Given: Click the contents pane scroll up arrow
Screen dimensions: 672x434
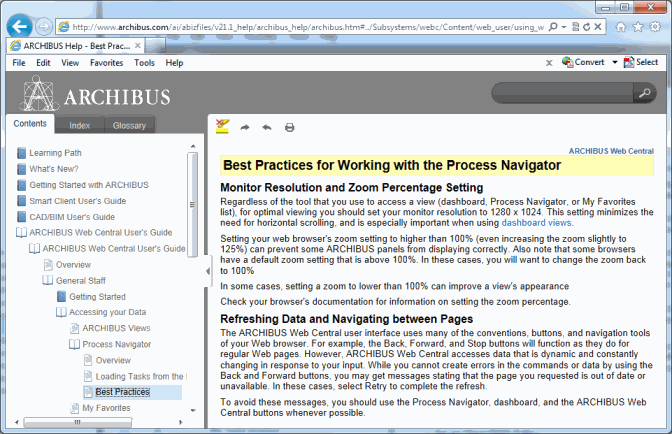Looking at the screenshot, I should point(193,147).
